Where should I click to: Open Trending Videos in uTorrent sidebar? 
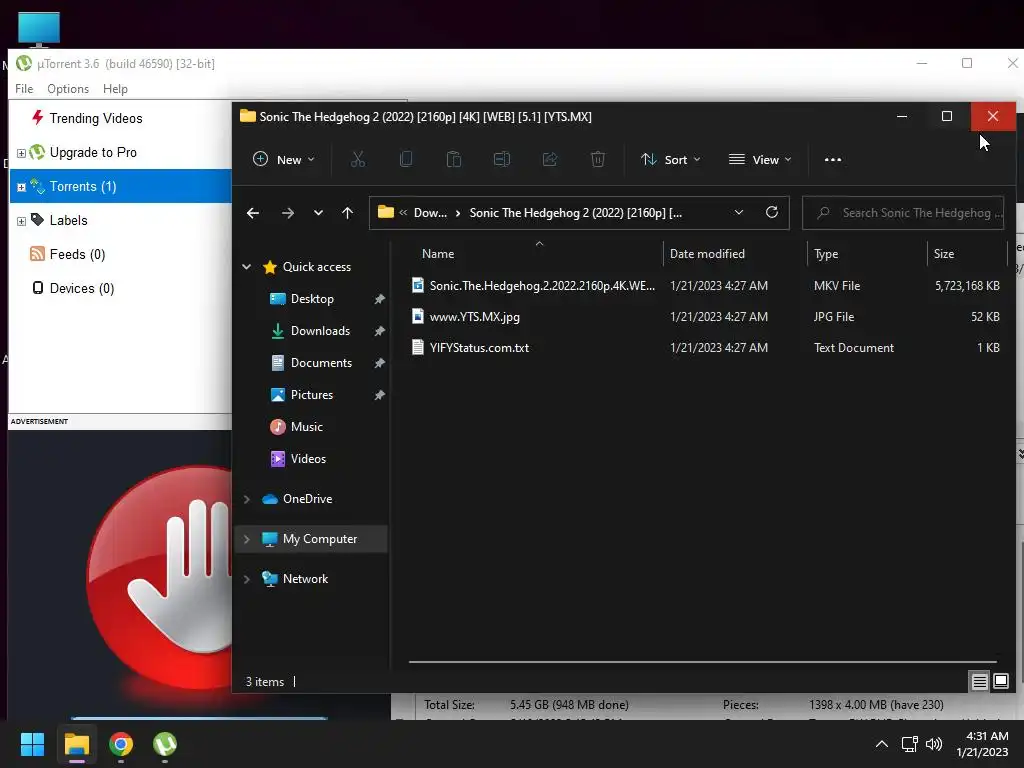point(95,118)
